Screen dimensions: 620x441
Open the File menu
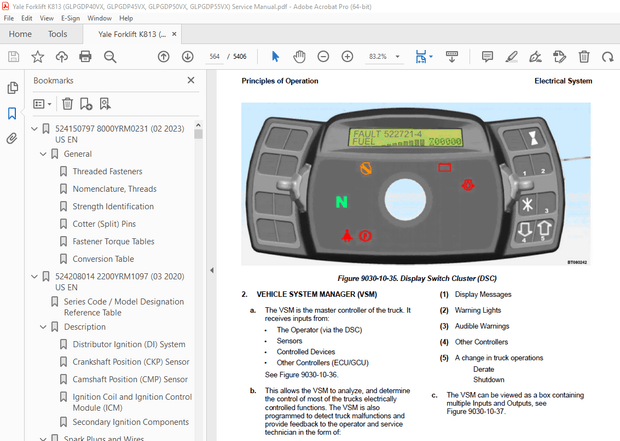pyautogui.click(x=9, y=18)
